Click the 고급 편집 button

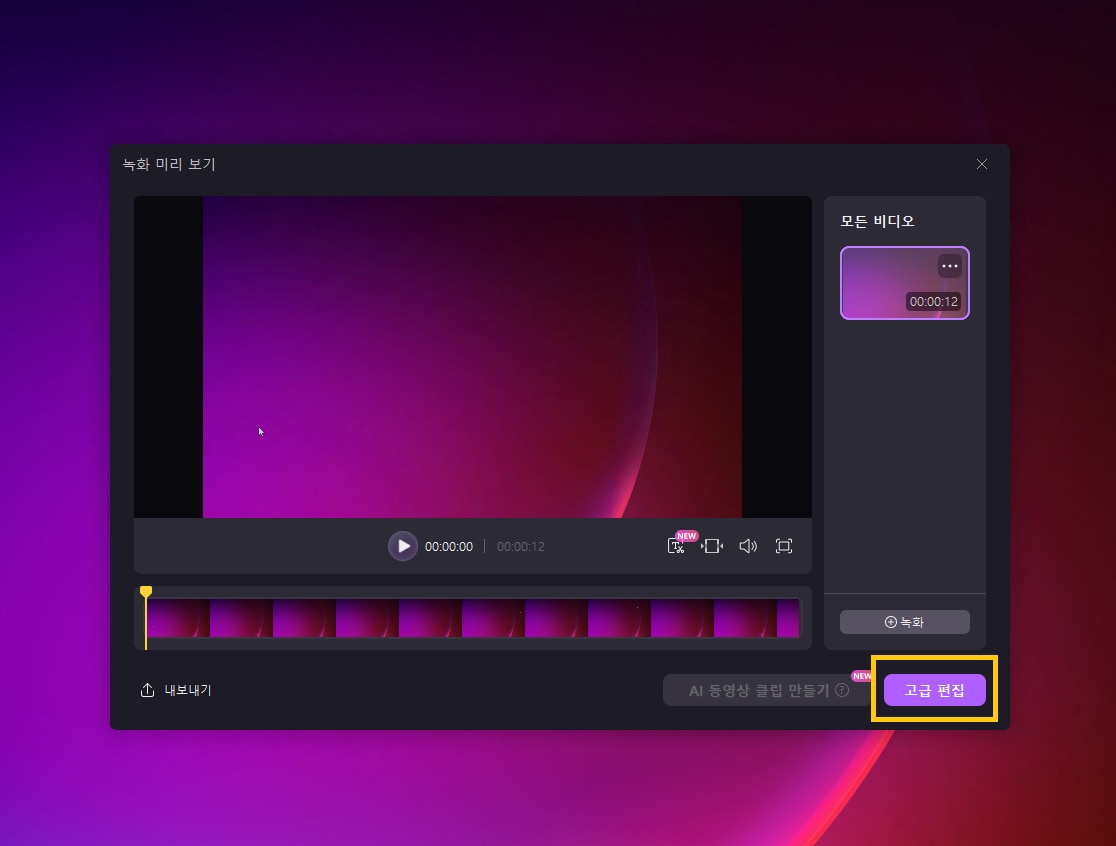pos(935,690)
